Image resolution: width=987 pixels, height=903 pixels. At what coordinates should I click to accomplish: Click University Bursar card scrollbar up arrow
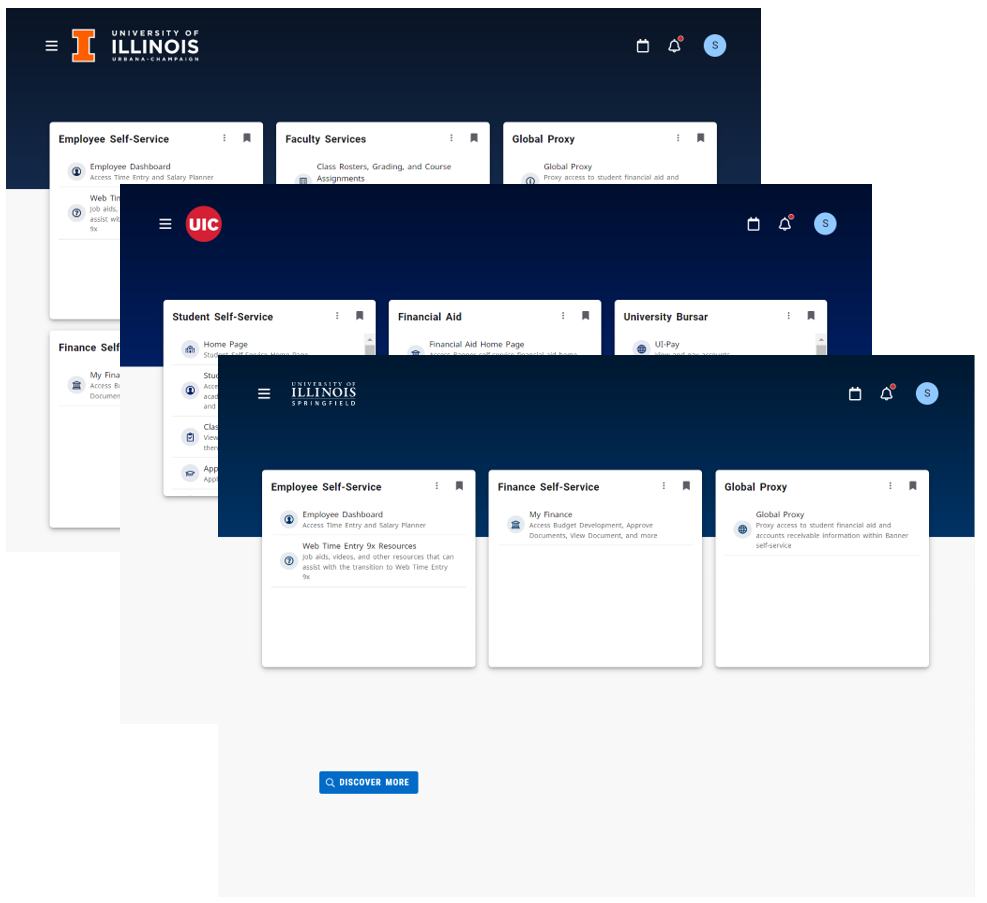821,339
